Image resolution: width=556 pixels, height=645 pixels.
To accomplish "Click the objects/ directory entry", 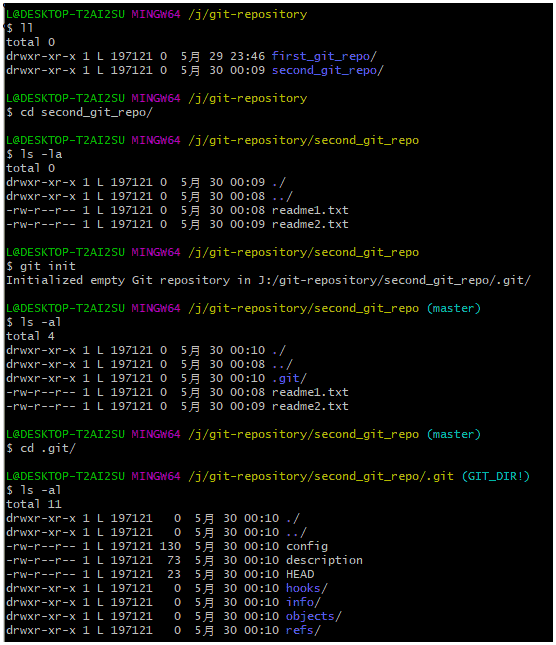I will click(x=313, y=616).
